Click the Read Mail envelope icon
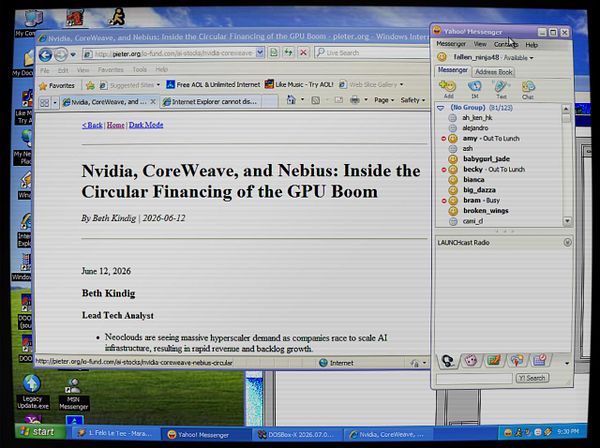The height and width of the screenshot is (448, 600). coord(339,100)
